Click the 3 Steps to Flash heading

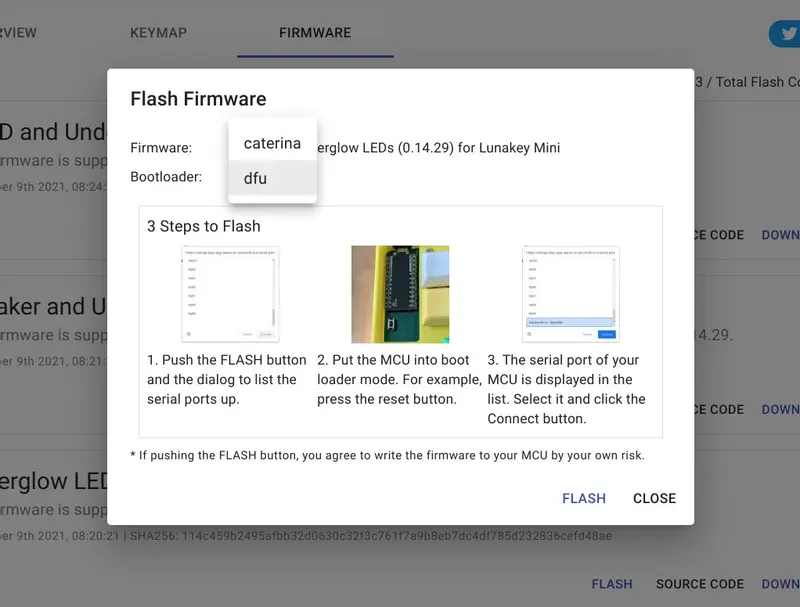click(x=204, y=226)
